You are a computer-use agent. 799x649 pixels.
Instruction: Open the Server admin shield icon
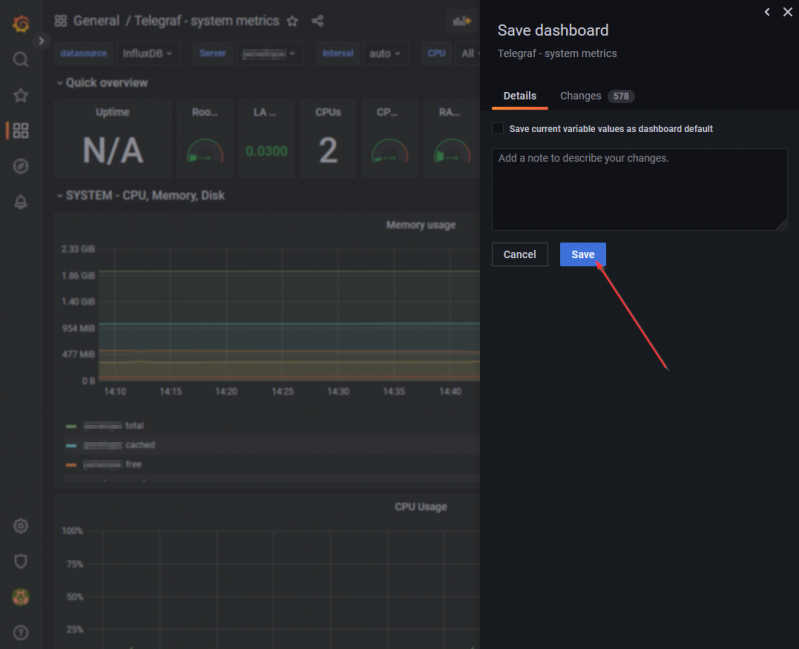(x=20, y=561)
